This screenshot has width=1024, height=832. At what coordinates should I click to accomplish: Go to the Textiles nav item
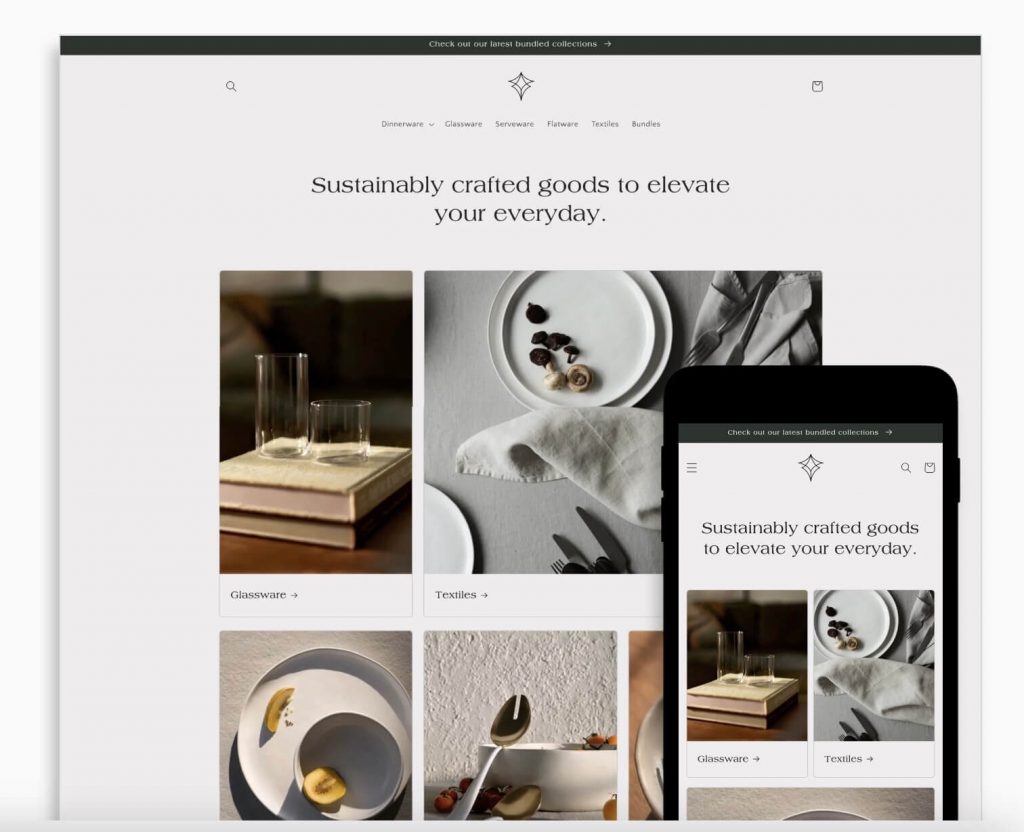pyautogui.click(x=605, y=124)
